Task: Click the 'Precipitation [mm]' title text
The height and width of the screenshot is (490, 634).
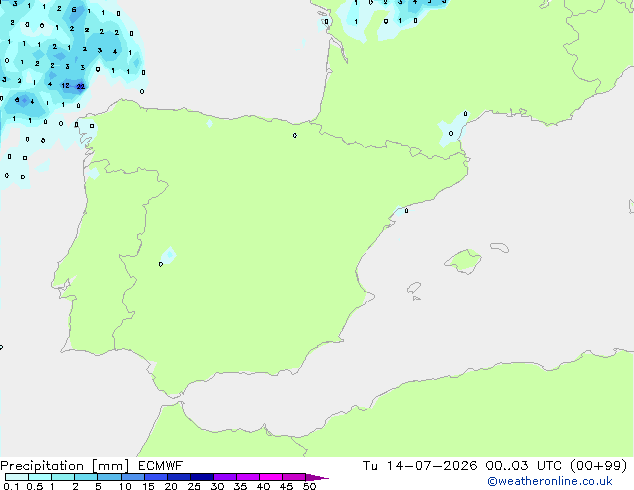Action: (x=64, y=466)
